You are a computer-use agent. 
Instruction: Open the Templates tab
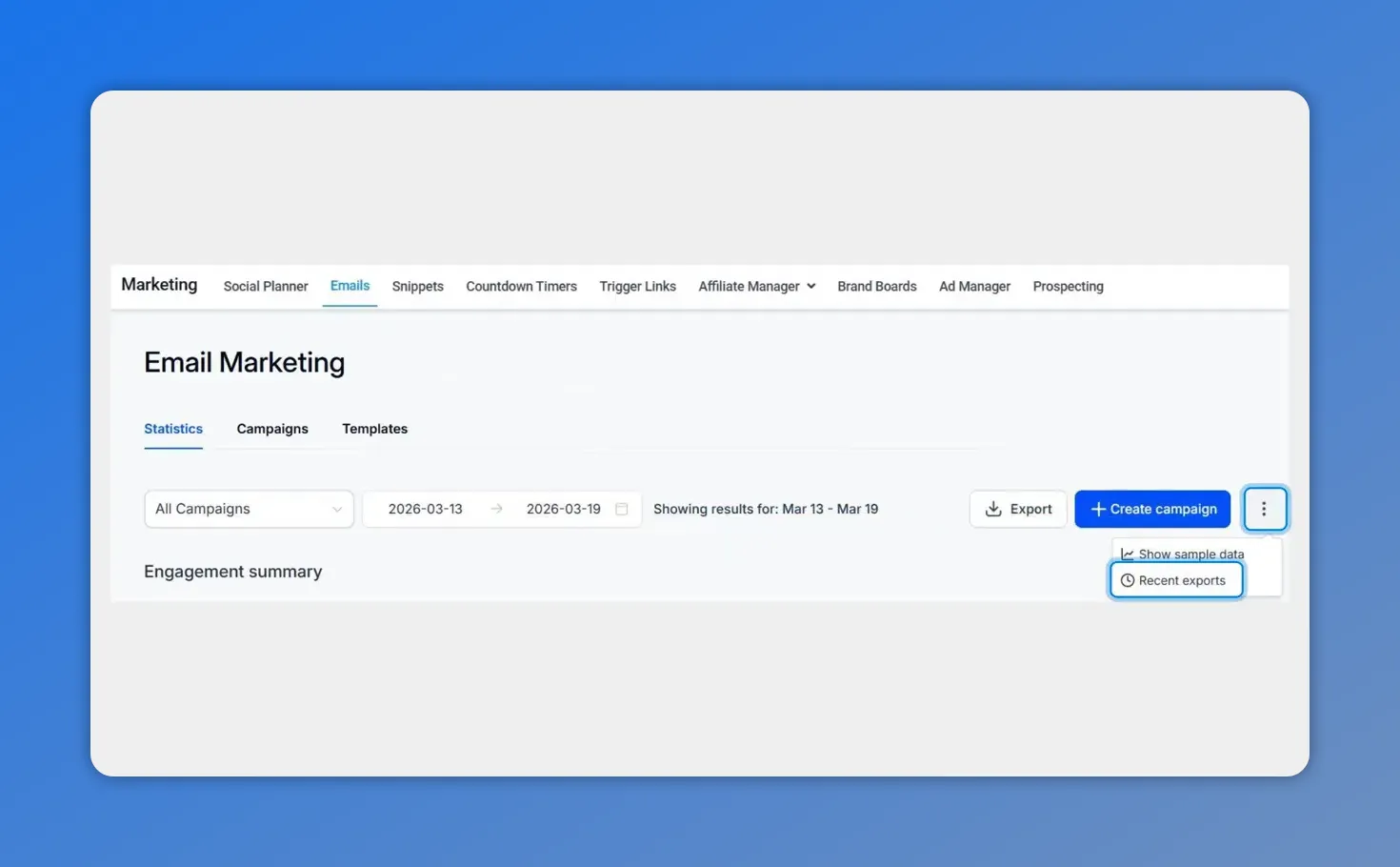[x=374, y=429]
